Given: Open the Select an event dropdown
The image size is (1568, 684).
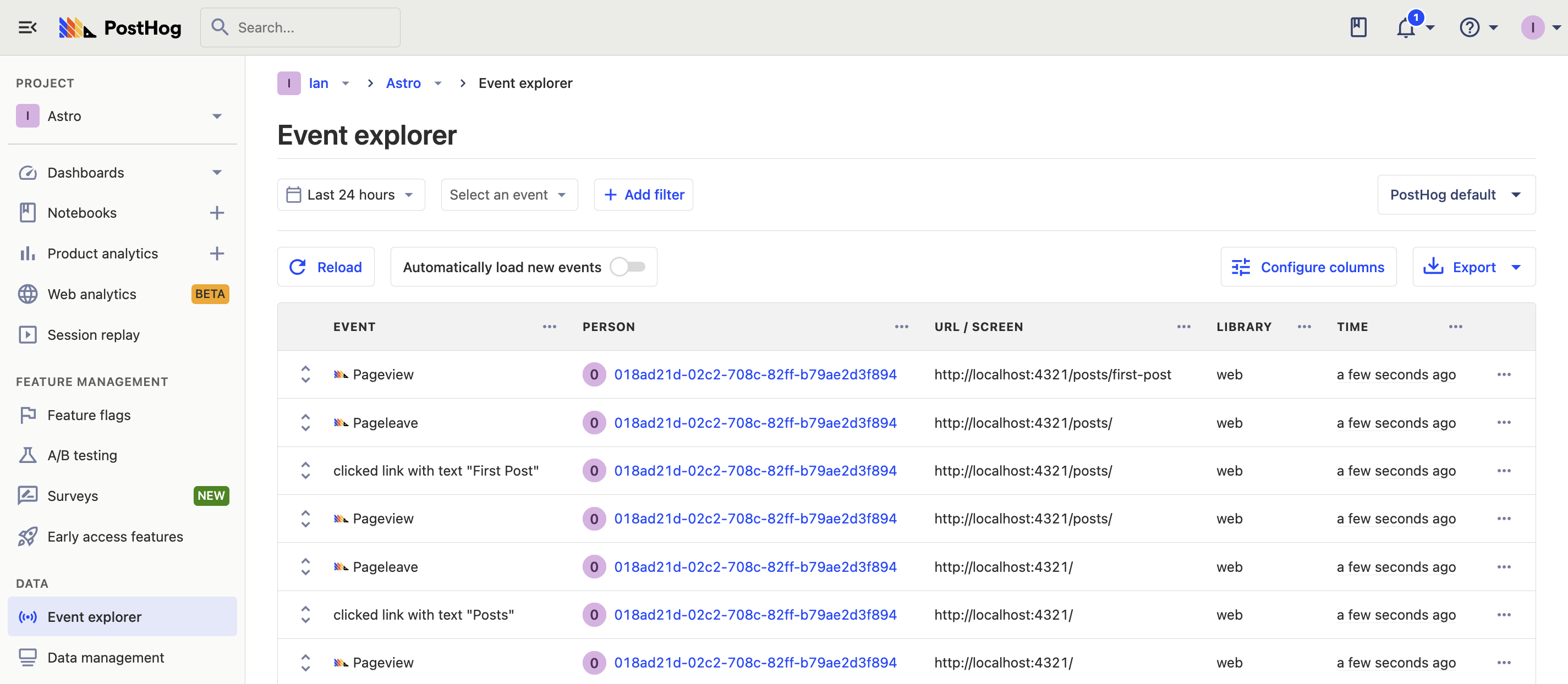Looking at the screenshot, I should click(508, 195).
